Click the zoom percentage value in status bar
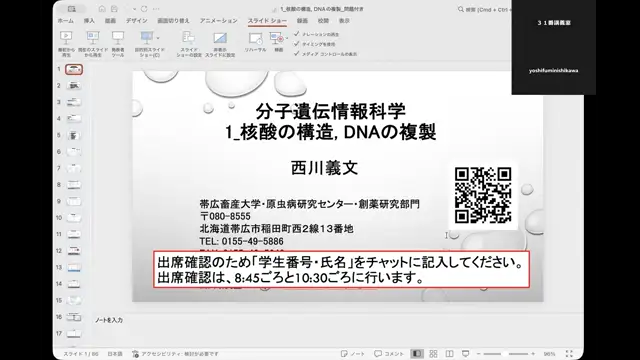 click(x=549, y=354)
